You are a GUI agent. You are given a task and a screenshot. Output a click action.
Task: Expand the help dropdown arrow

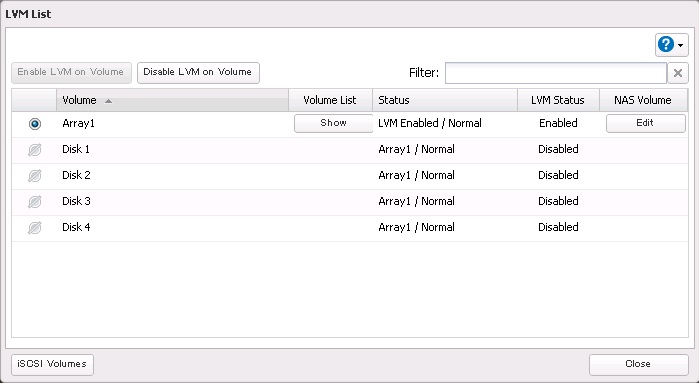click(680, 45)
